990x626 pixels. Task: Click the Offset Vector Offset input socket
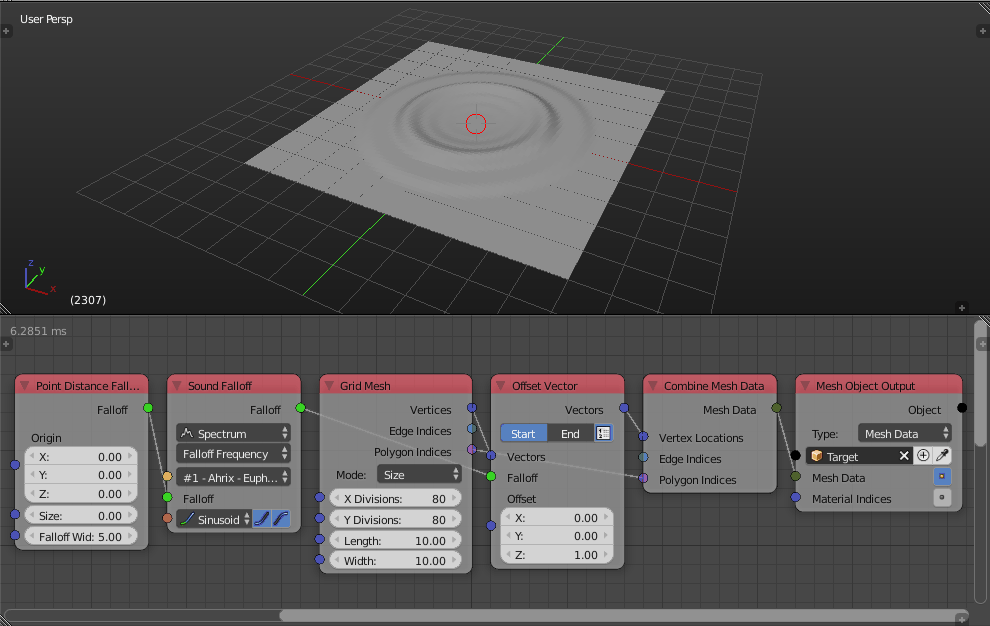[491, 526]
